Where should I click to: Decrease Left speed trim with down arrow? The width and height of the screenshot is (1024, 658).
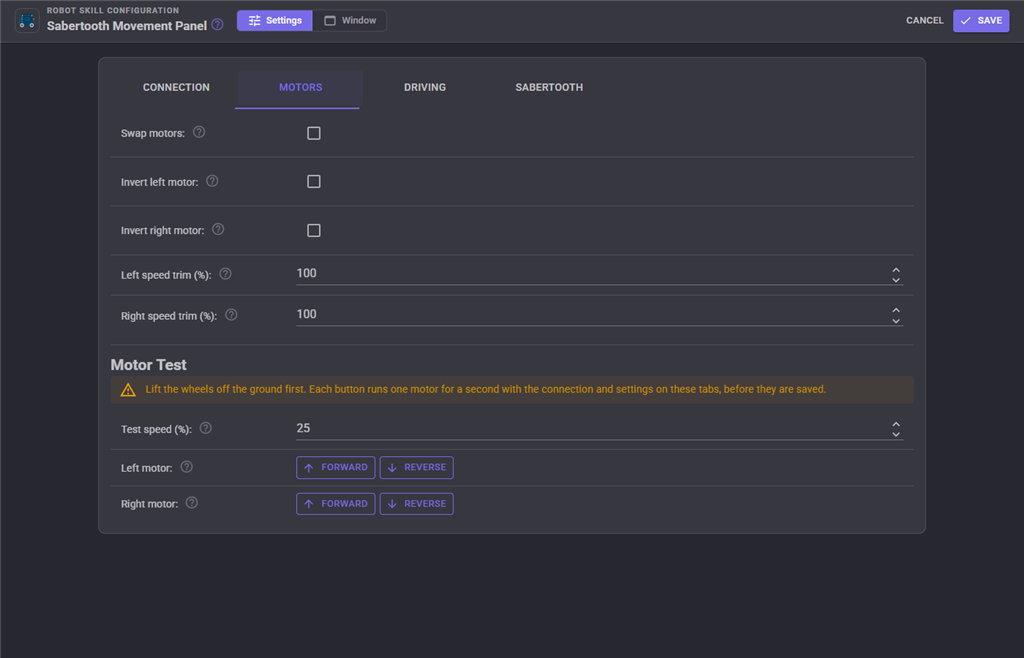coord(896,280)
